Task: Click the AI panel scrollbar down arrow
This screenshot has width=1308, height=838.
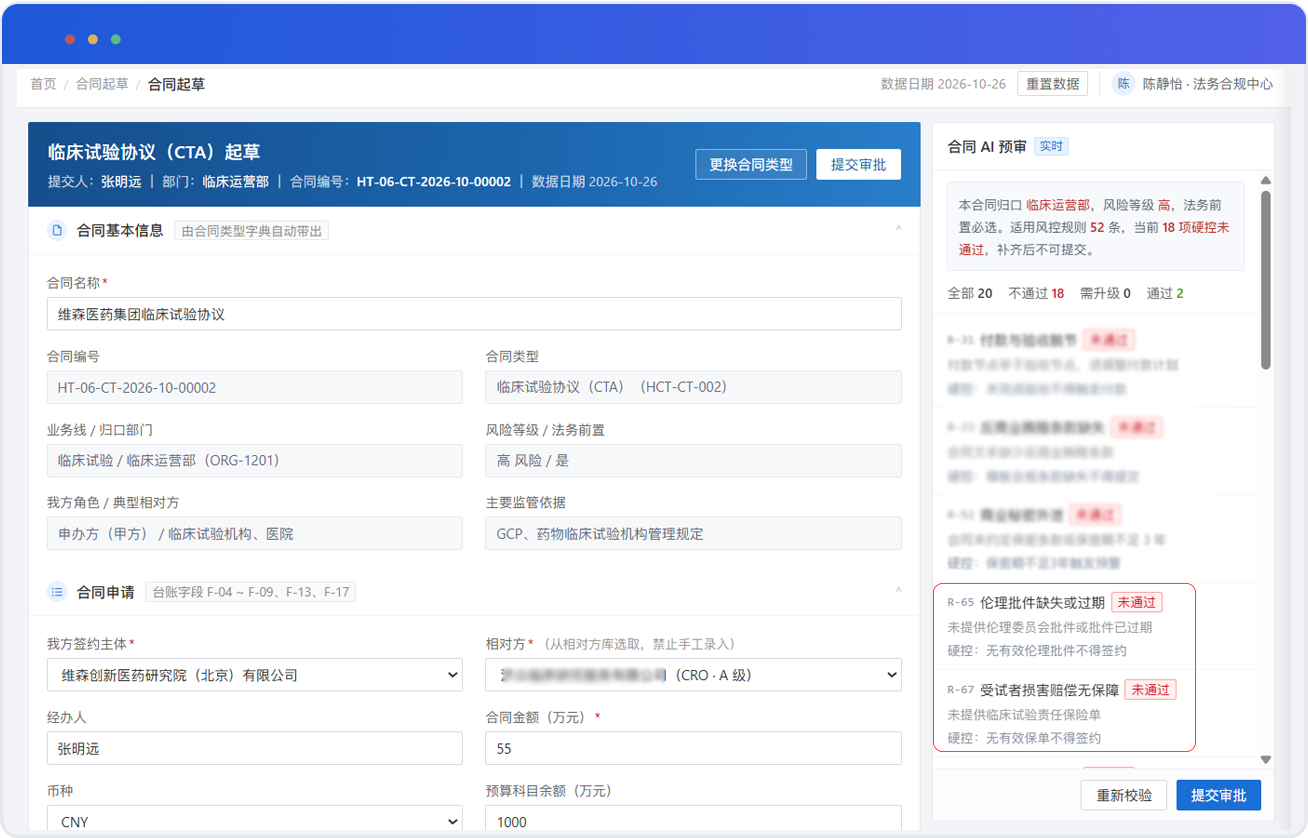Action: 1265,760
